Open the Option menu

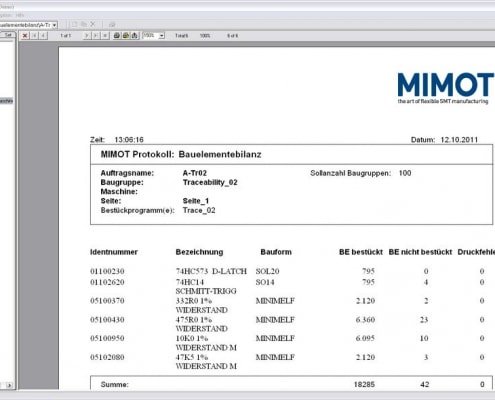(x=6, y=15)
